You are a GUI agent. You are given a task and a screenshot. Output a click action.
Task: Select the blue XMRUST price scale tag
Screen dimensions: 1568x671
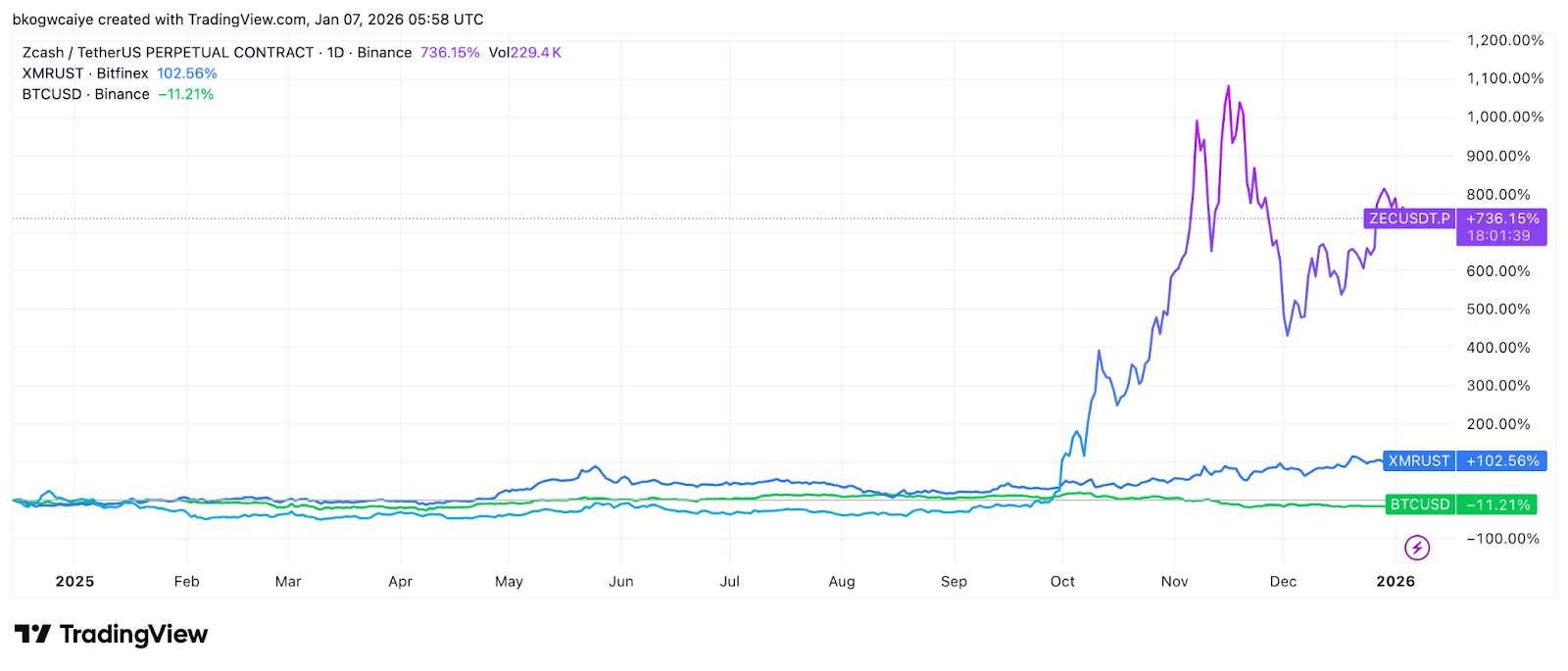point(1418,461)
